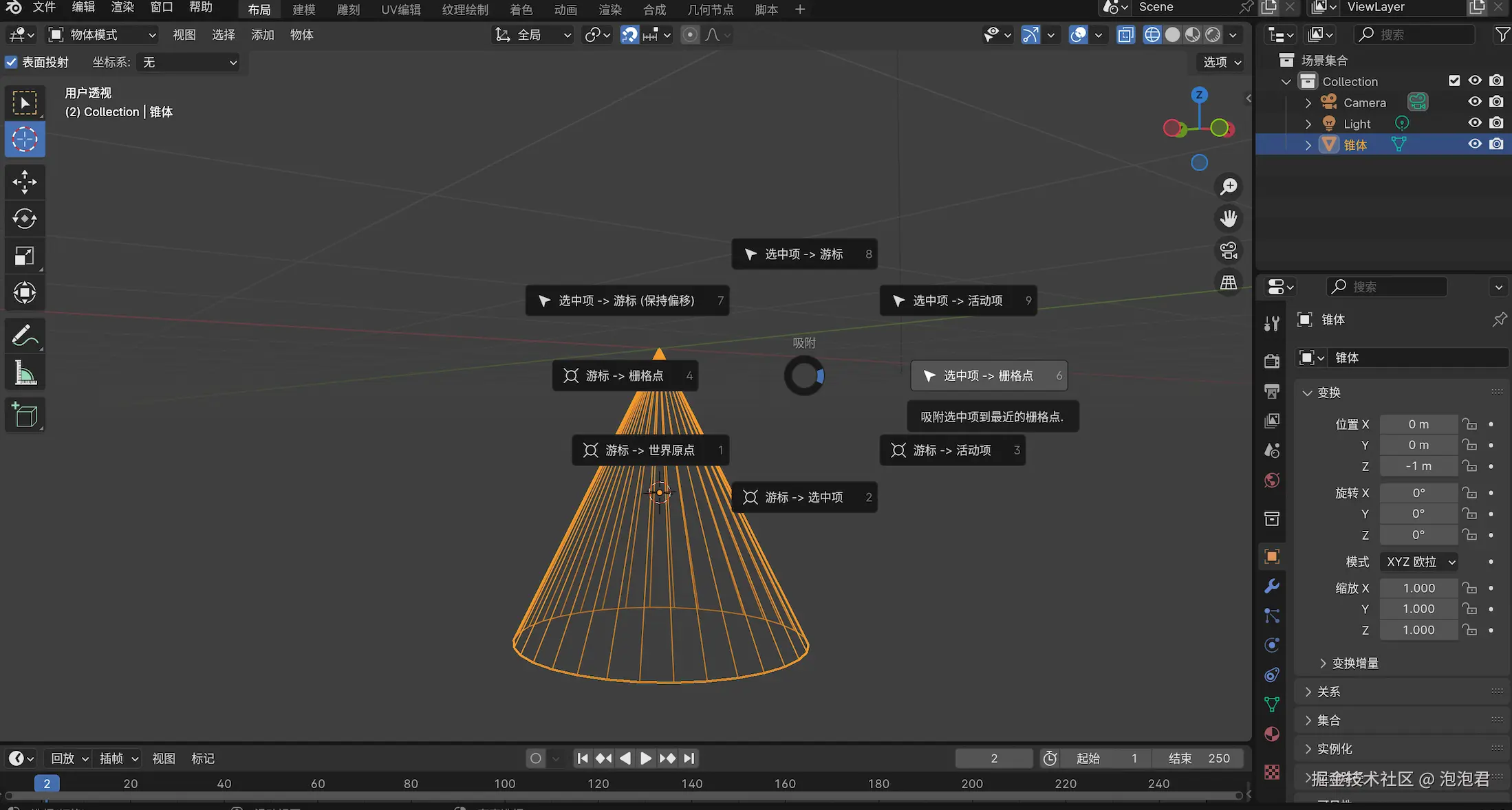Image resolution: width=1512 pixels, height=810 pixels.
Task: Click the outliner filter funnel icon
Action: pos(1502,34)
